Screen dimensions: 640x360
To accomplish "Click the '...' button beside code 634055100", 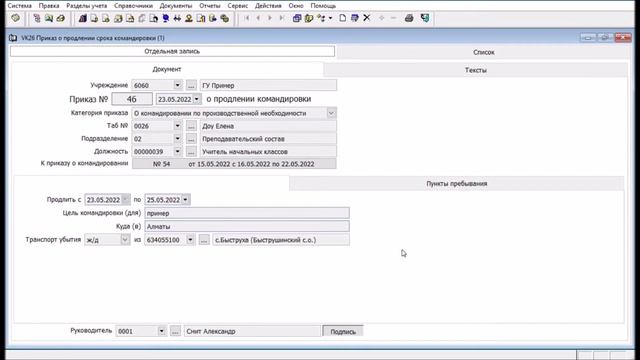I will pos(204,240).
